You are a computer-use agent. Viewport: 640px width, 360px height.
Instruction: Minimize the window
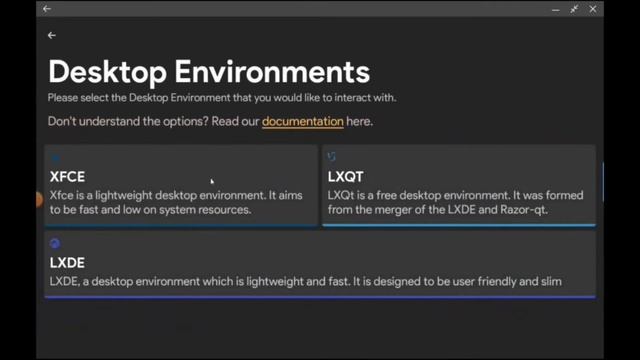556,9
